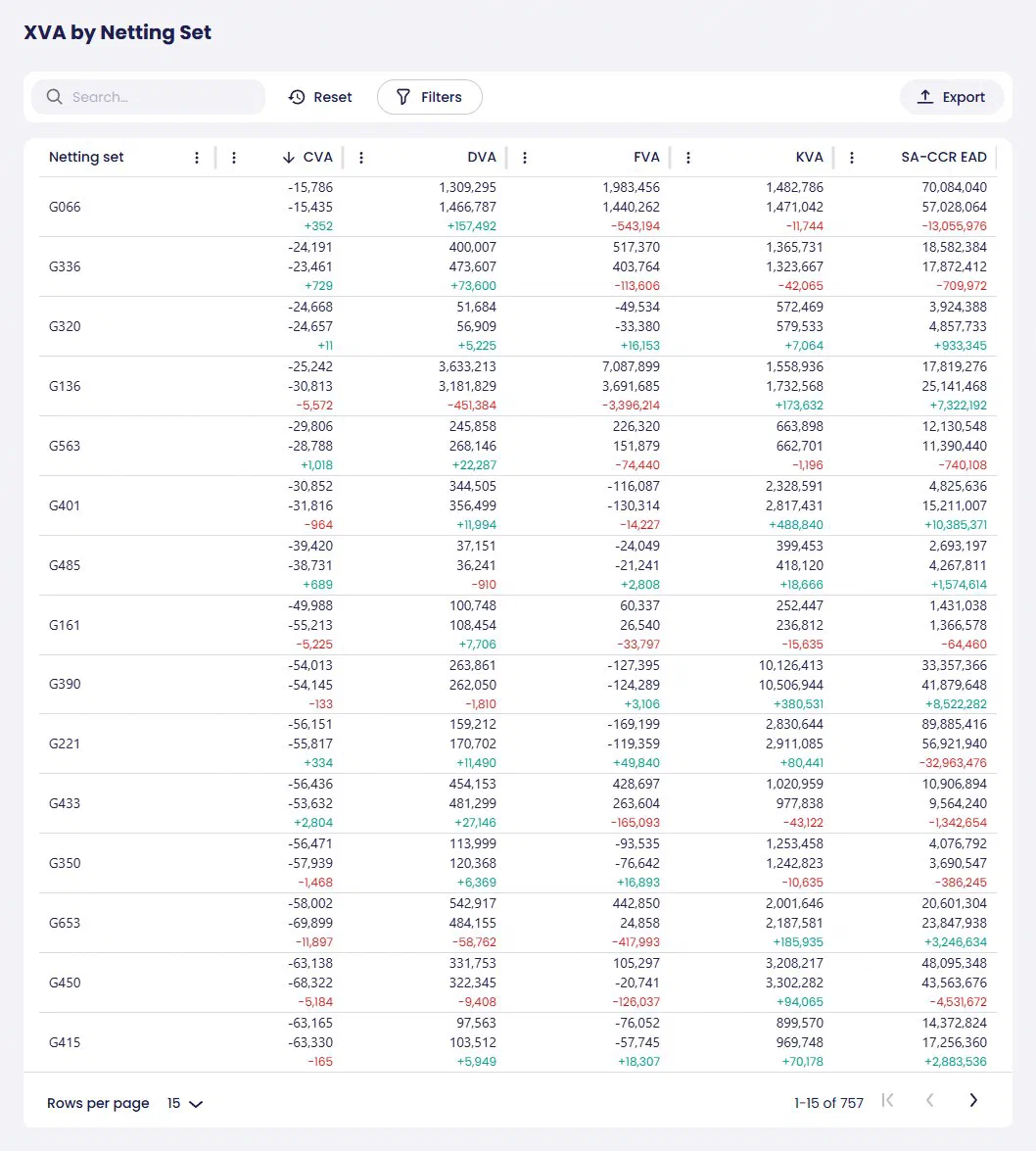Sort by the Netting set column header
This screenshot has height=1151, width=1036.
(x=86, y=157)
